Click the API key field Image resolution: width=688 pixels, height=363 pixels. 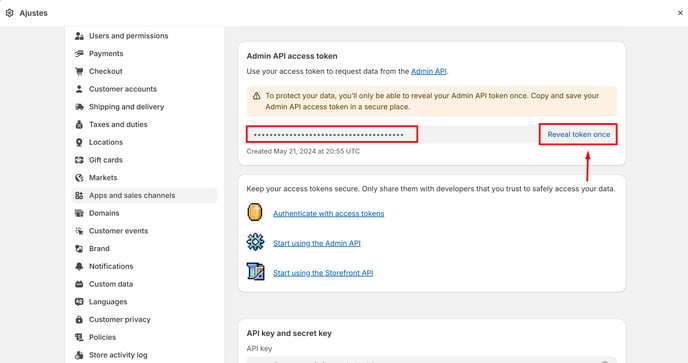pos(432,360)
